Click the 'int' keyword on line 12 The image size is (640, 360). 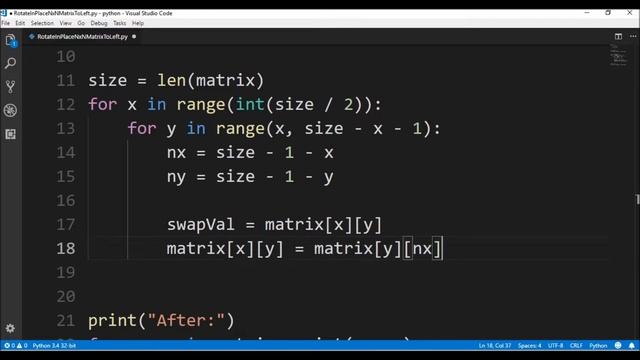click(250, 104)
